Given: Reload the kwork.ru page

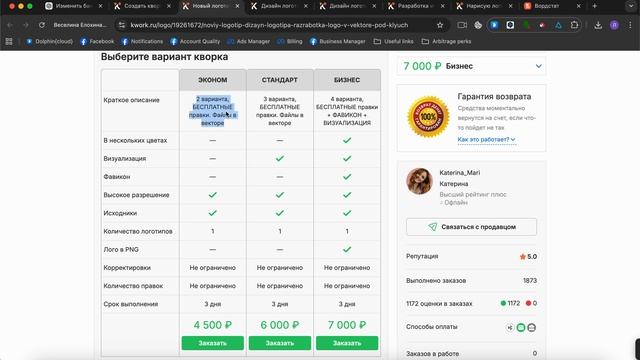Looking at the screenshot, I should coord(42,25).
